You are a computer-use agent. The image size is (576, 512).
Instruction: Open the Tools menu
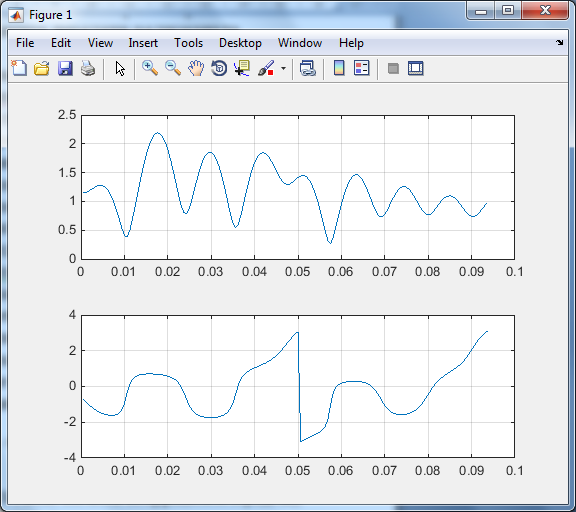point(188,43)
